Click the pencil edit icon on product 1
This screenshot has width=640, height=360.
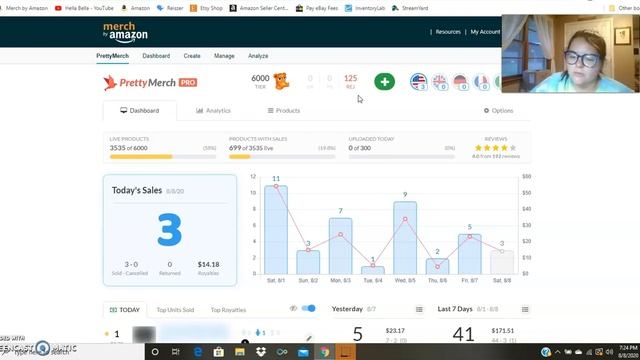309,338
